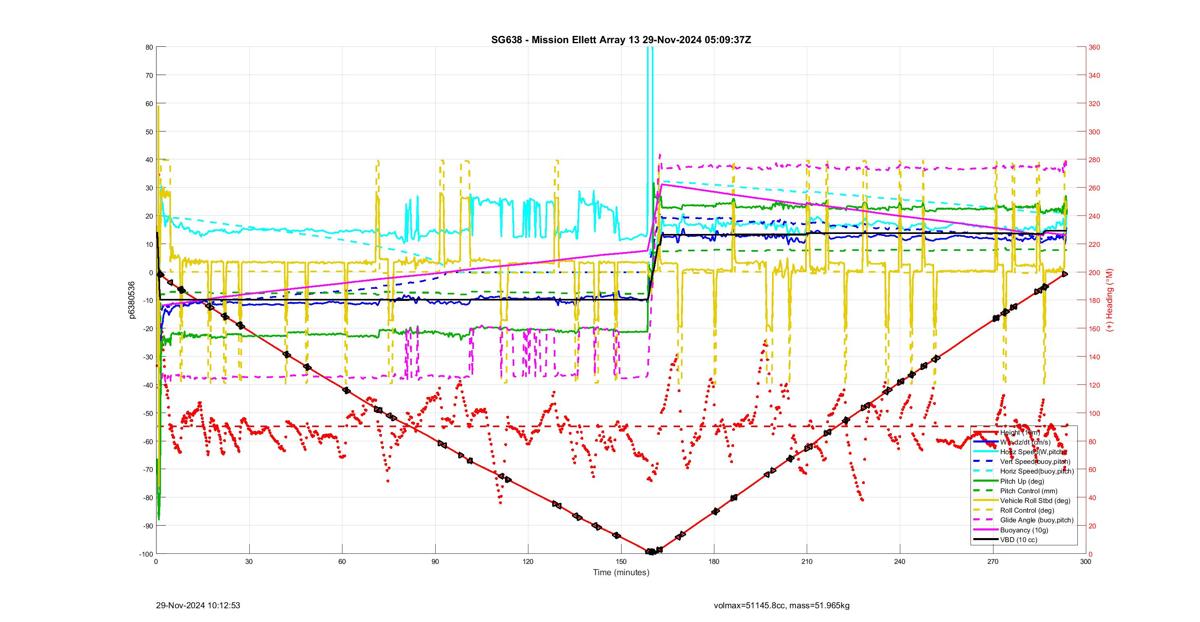The width and height of the screenshot is (1200, 622).
Task: Click the final diamond marker ending the red height curve
Action: (x=1065, y=273)
